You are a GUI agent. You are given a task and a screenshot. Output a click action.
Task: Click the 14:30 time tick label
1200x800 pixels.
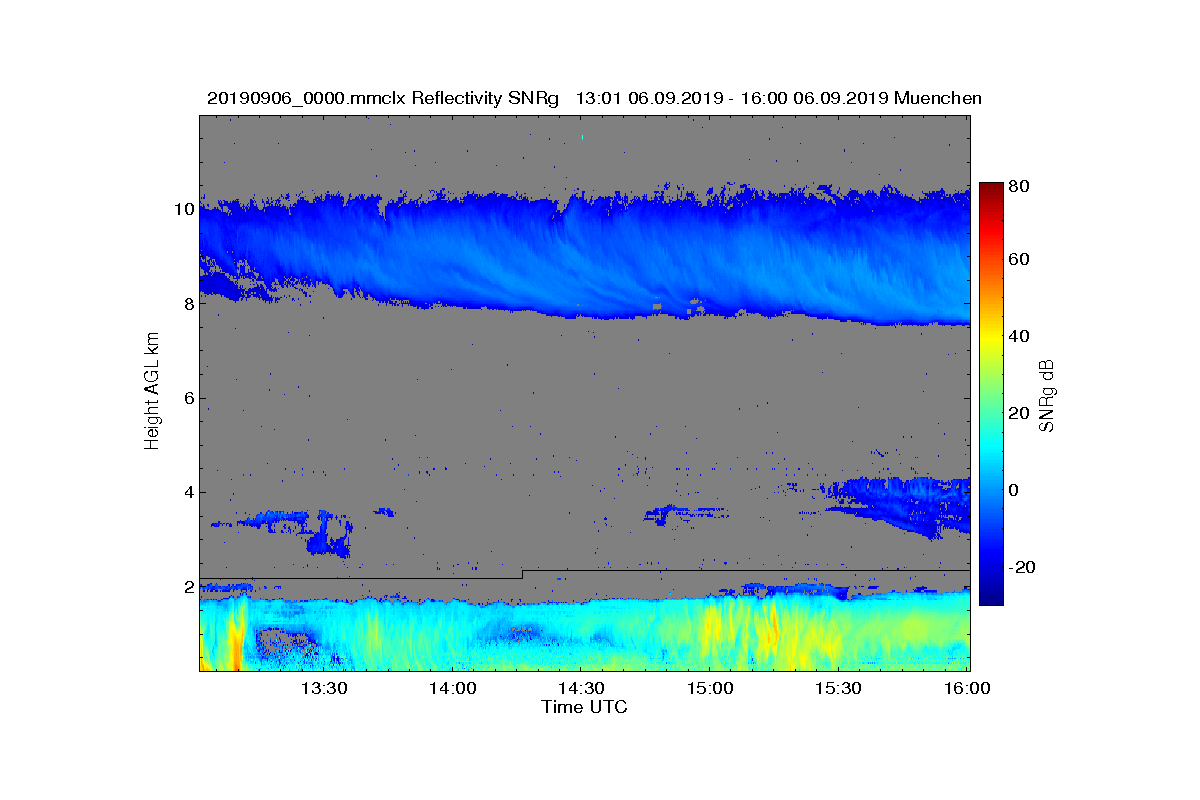tap(580, 688)
